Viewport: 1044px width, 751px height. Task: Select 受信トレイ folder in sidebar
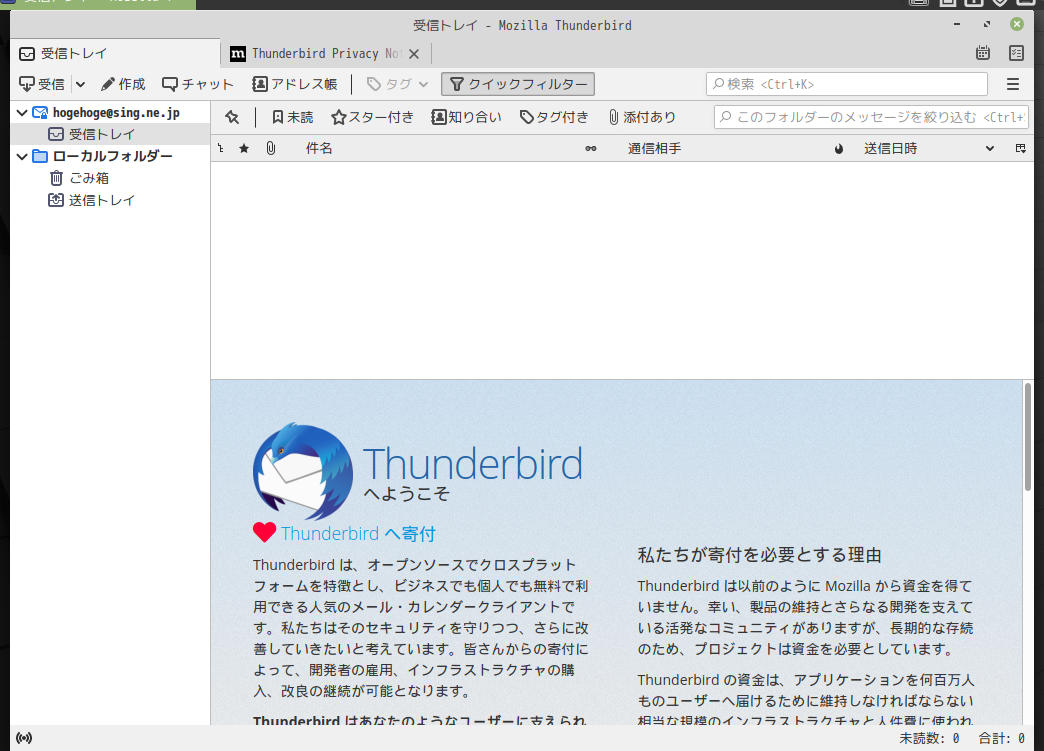coord(102,134)
